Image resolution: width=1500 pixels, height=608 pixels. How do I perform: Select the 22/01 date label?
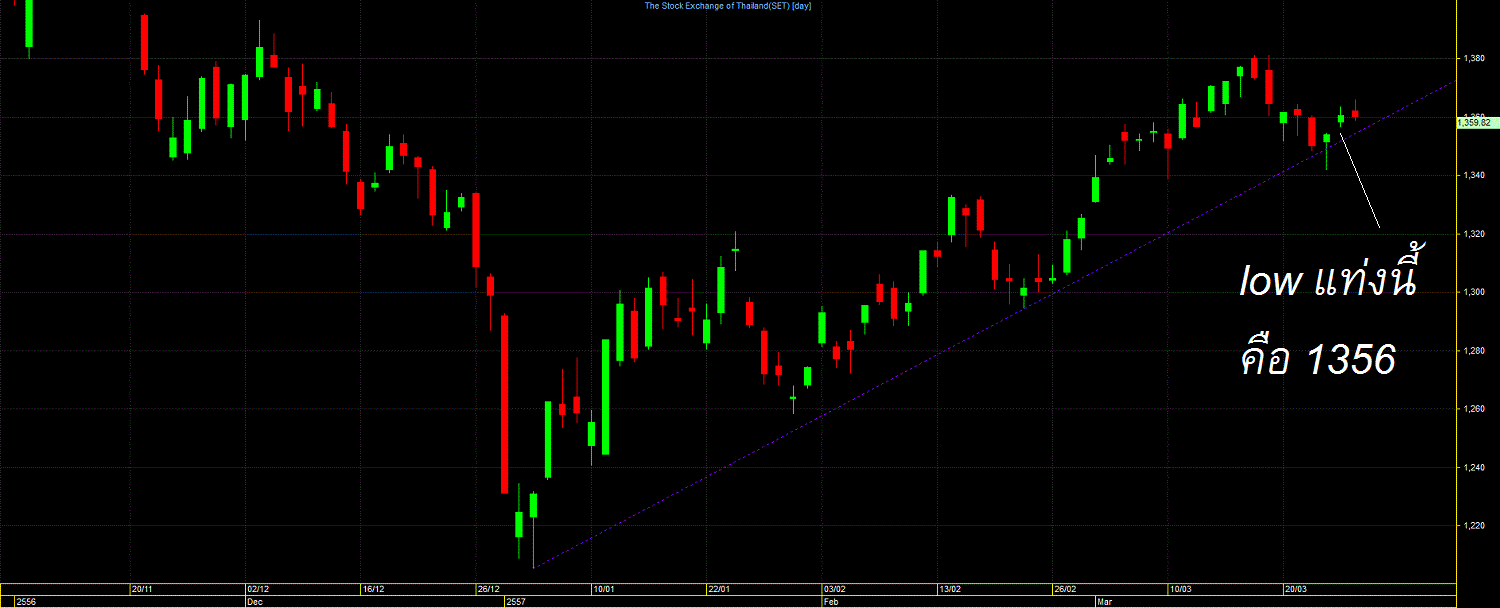[719, 589]
